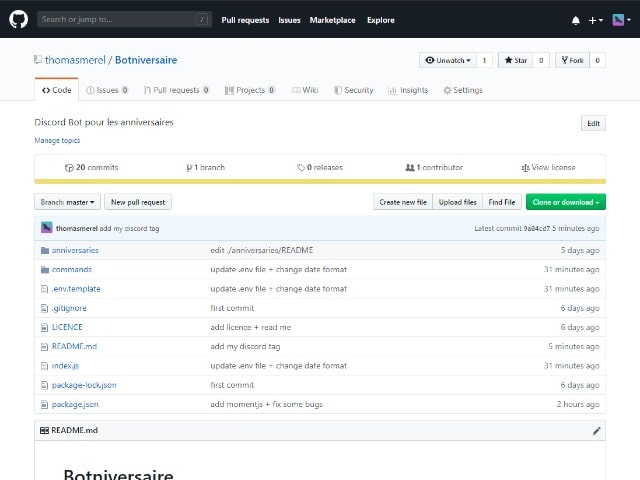Click the New pull request button
The height and width of the screenshot is (480, 640).
pyautogui.click(x=138, y=202)
